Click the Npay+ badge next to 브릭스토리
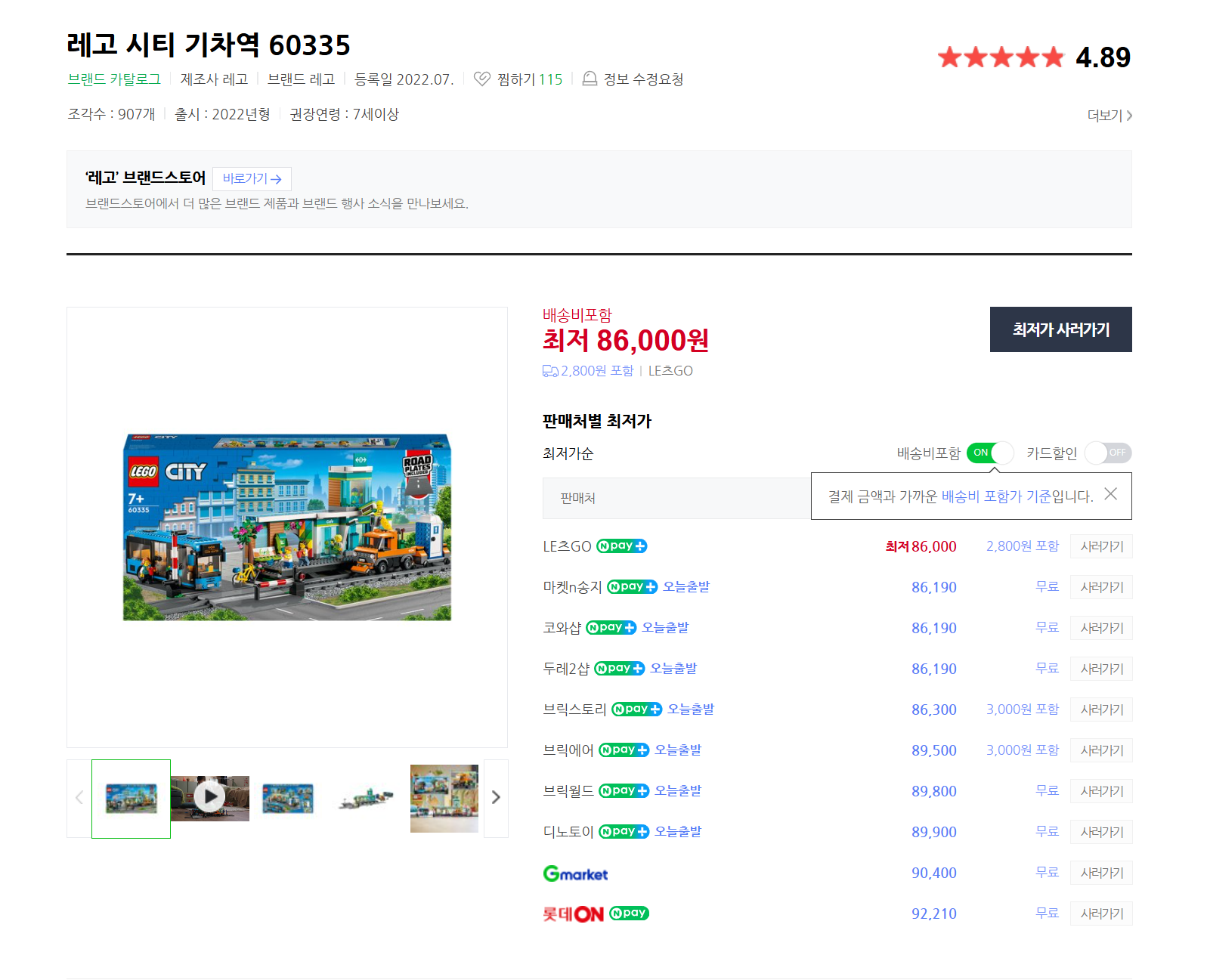Screen dimensions: 1207x980 click(x=636, y=709)
